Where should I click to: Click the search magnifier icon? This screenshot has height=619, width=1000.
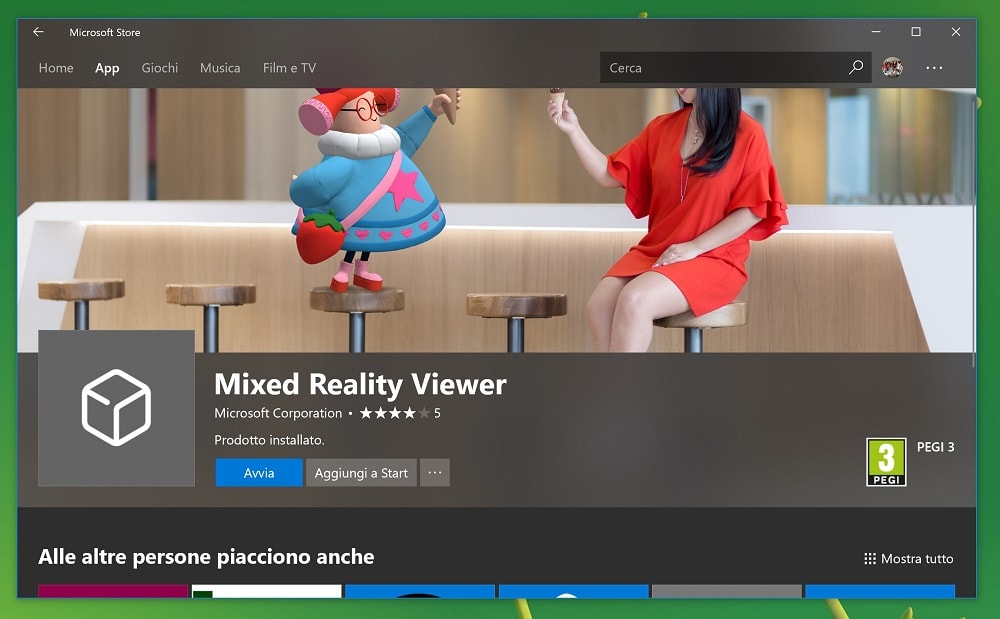click(856, 67)
